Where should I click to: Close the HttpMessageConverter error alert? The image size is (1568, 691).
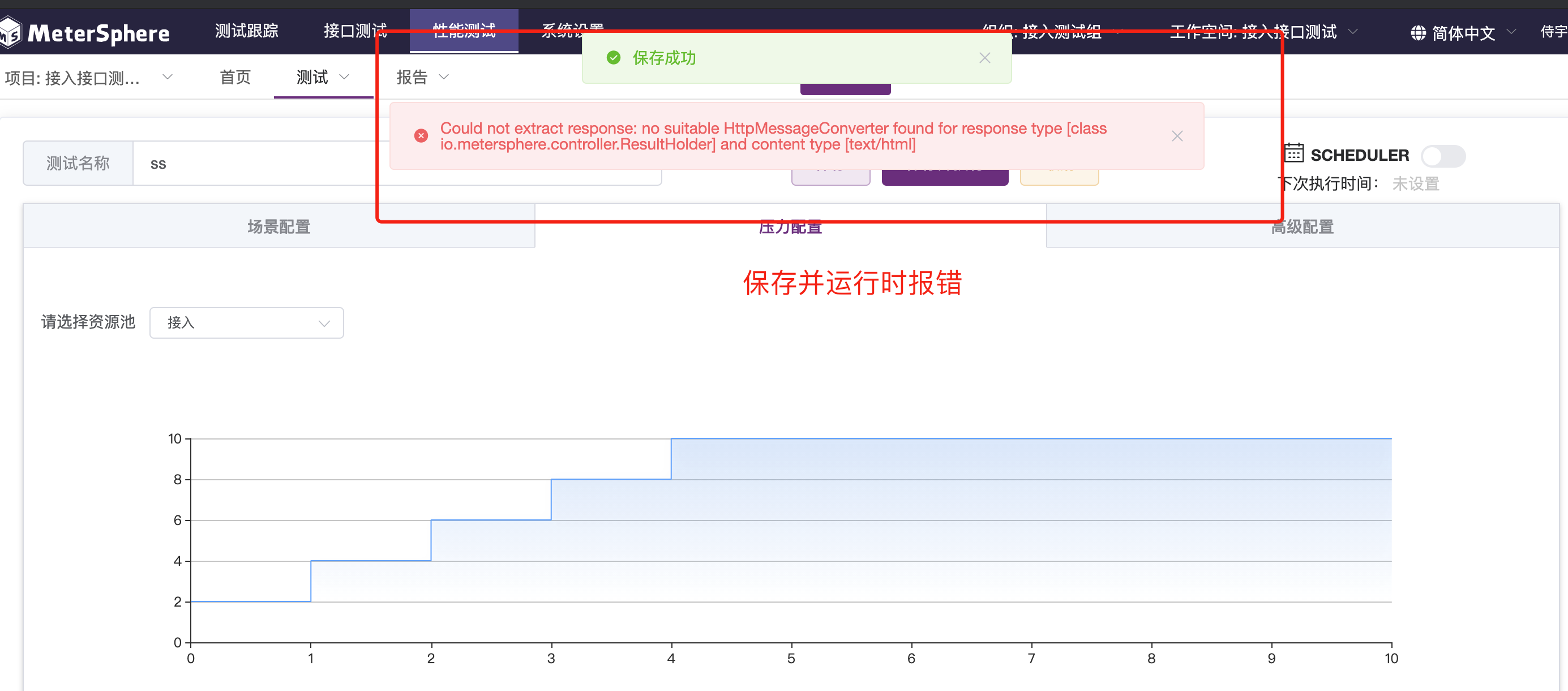[1177, 136]
